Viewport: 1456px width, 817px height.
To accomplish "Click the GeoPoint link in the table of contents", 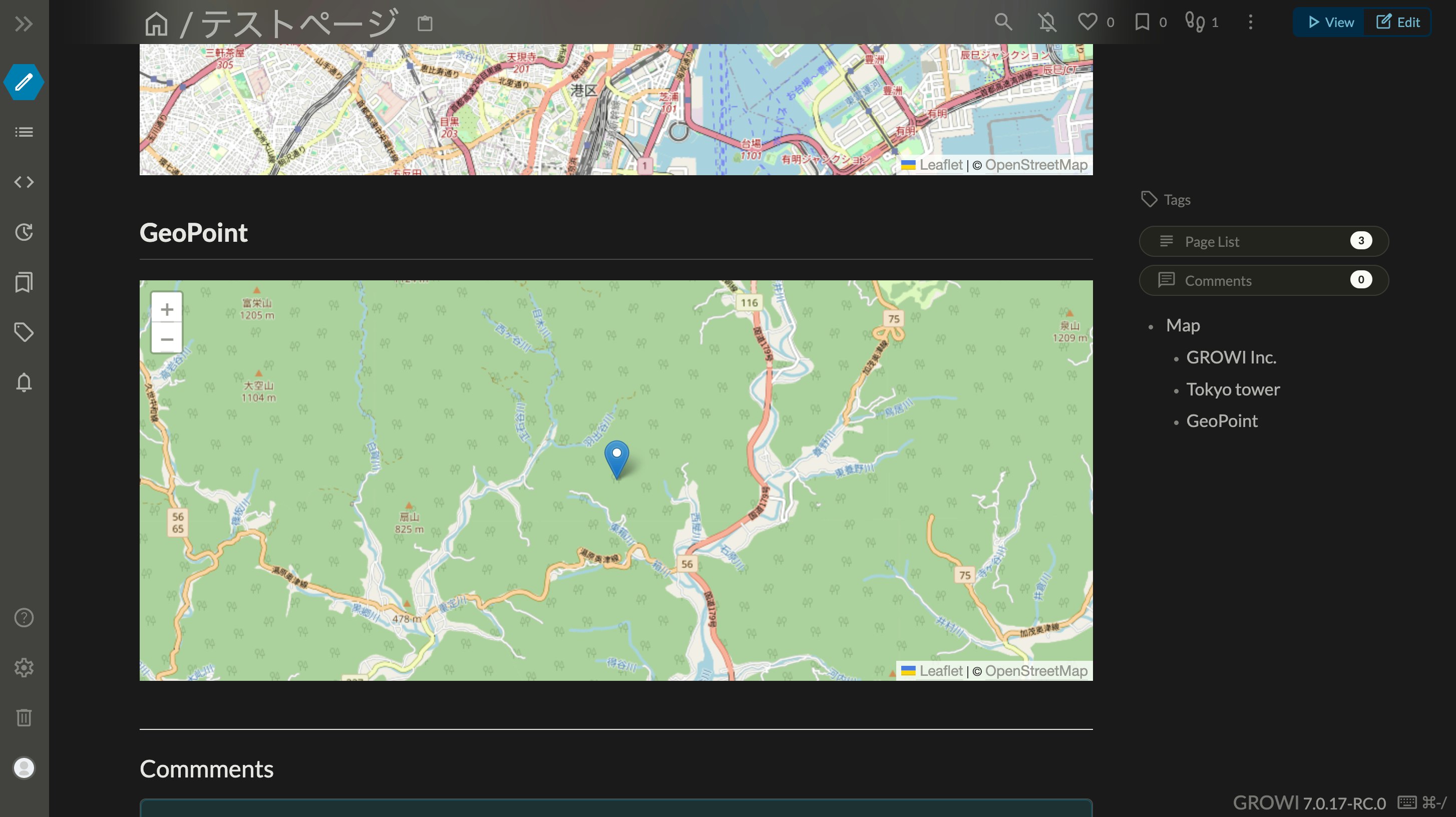I will pyautogui.click(x=1222, y=421).
